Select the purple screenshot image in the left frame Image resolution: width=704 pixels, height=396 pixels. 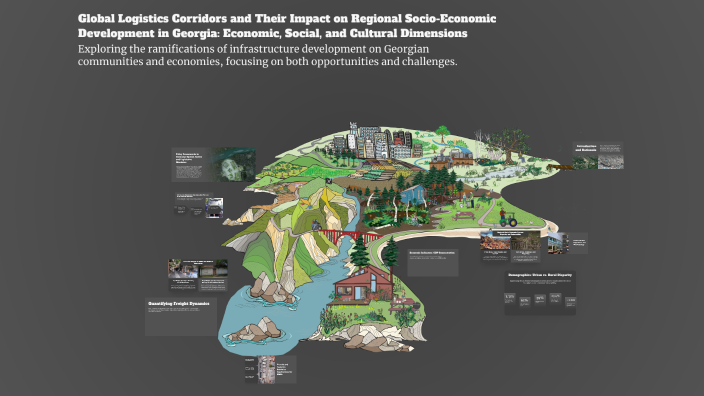click(x=214, y=208)
